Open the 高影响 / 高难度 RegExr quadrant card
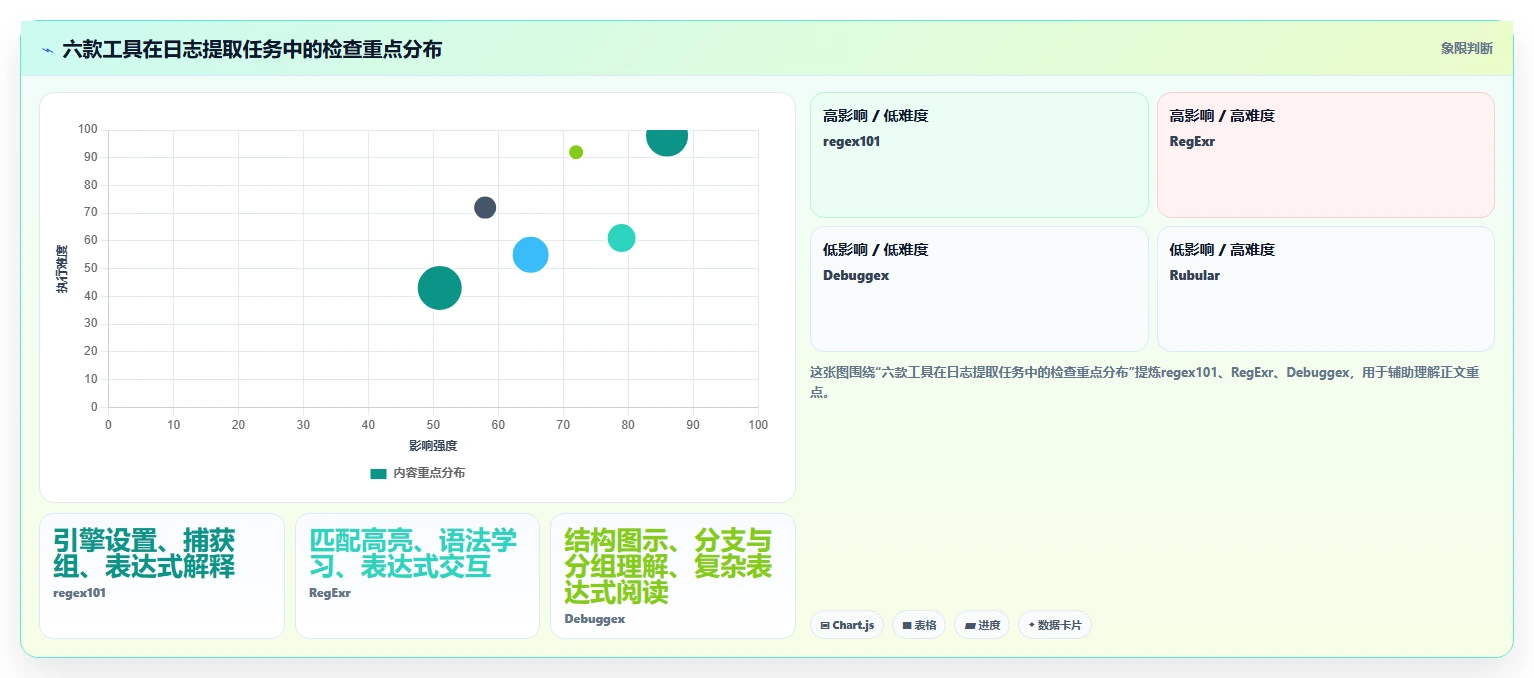 pos(1325,155)
